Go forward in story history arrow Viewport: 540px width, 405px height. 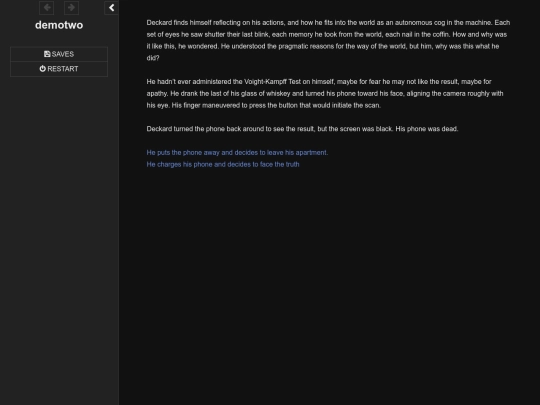(71, 8)
